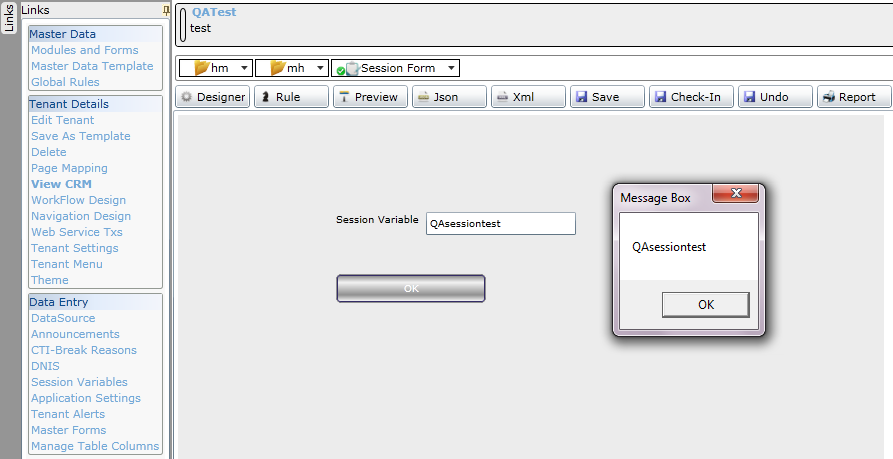Open the WorkFlow Design link

[x=79, y=200]
